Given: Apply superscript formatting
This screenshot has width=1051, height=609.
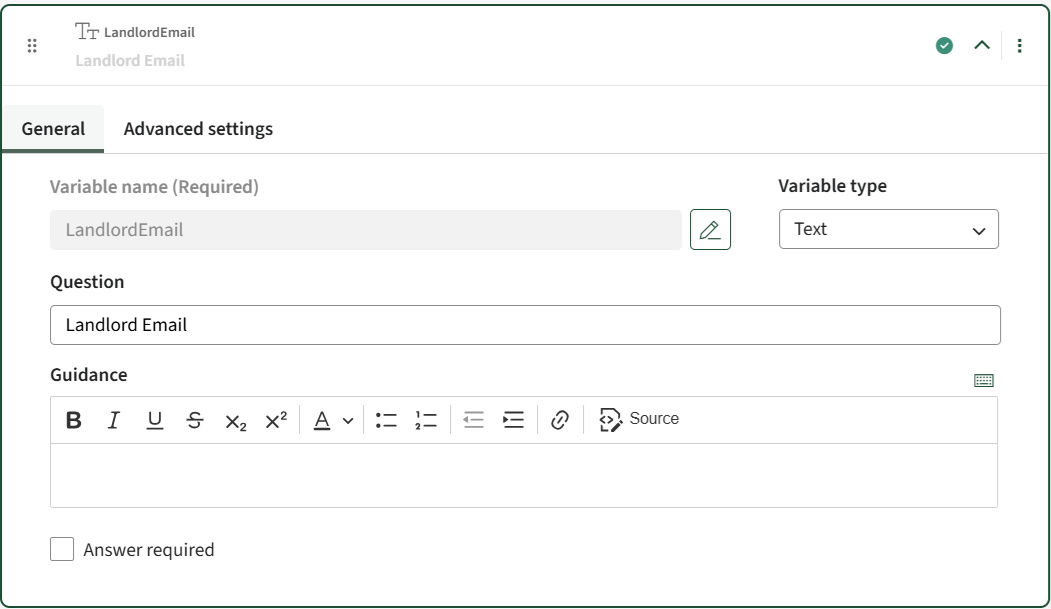Looking at the screenshot, I should pos(276,420).
